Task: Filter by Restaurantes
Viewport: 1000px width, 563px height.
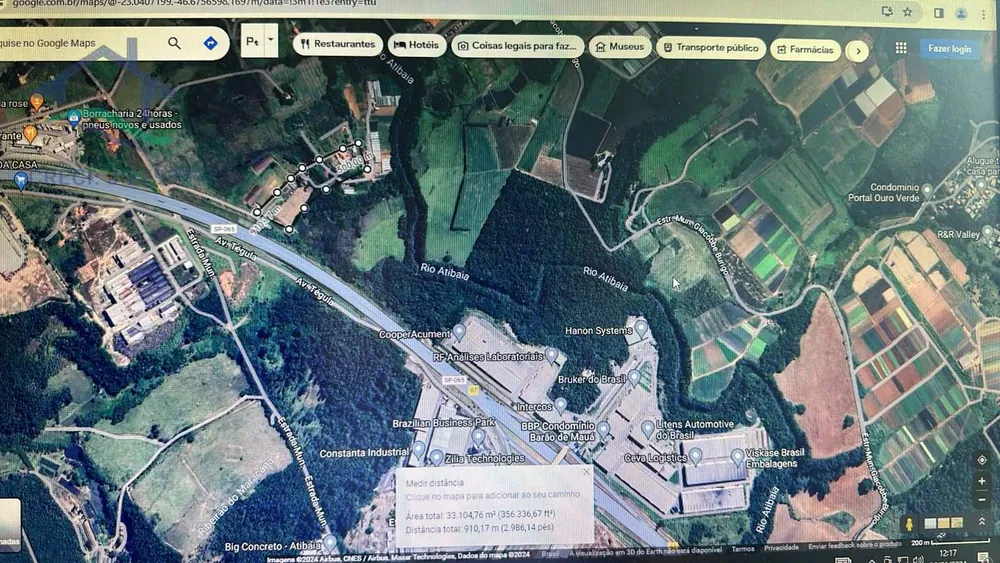Action: click(337, 44)
